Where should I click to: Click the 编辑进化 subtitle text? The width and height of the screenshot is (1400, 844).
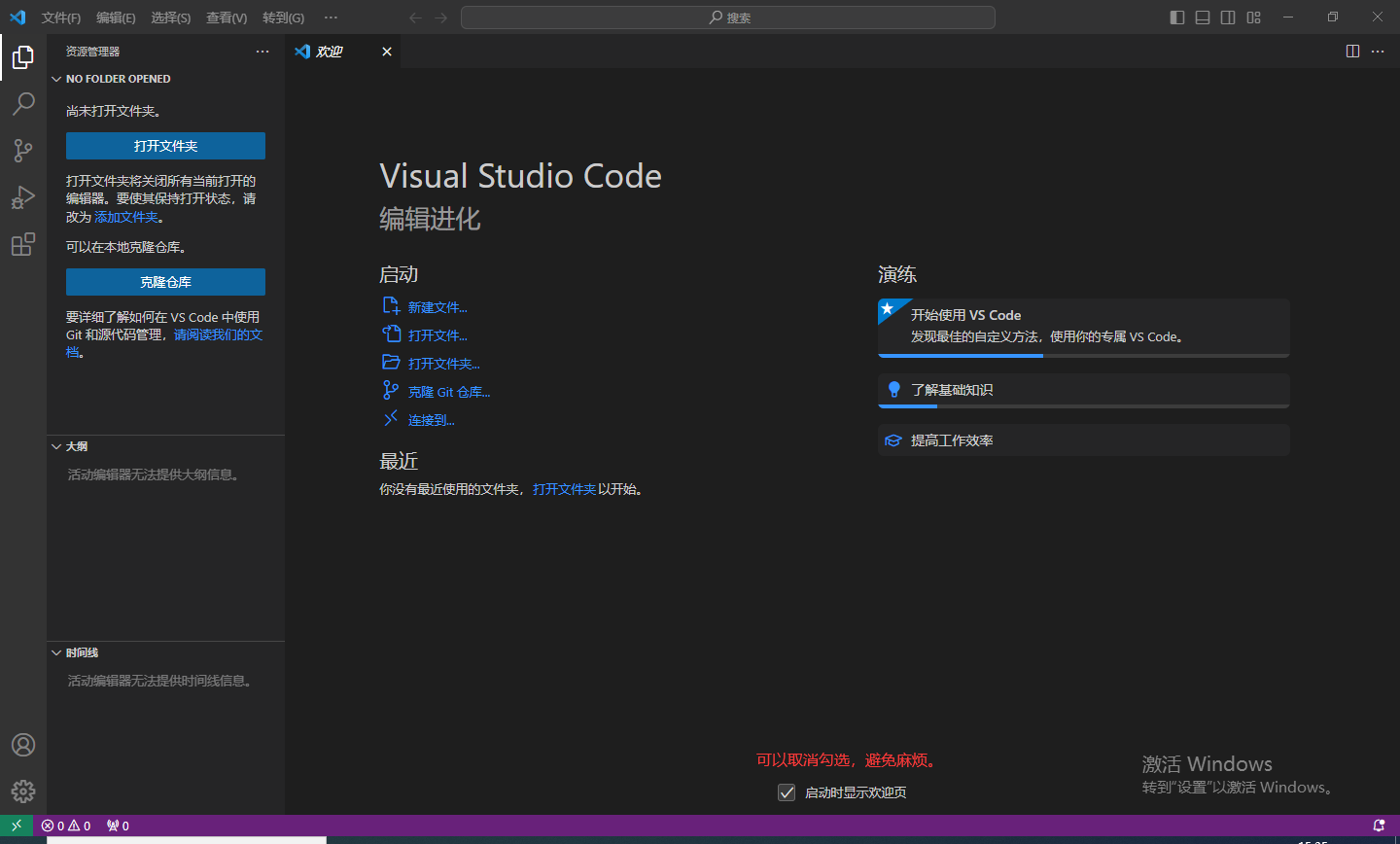click(430, 219)
